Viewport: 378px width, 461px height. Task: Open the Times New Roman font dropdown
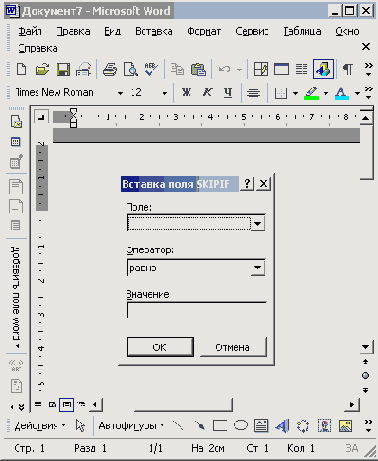pyautogui.click(x=120, y=93)
